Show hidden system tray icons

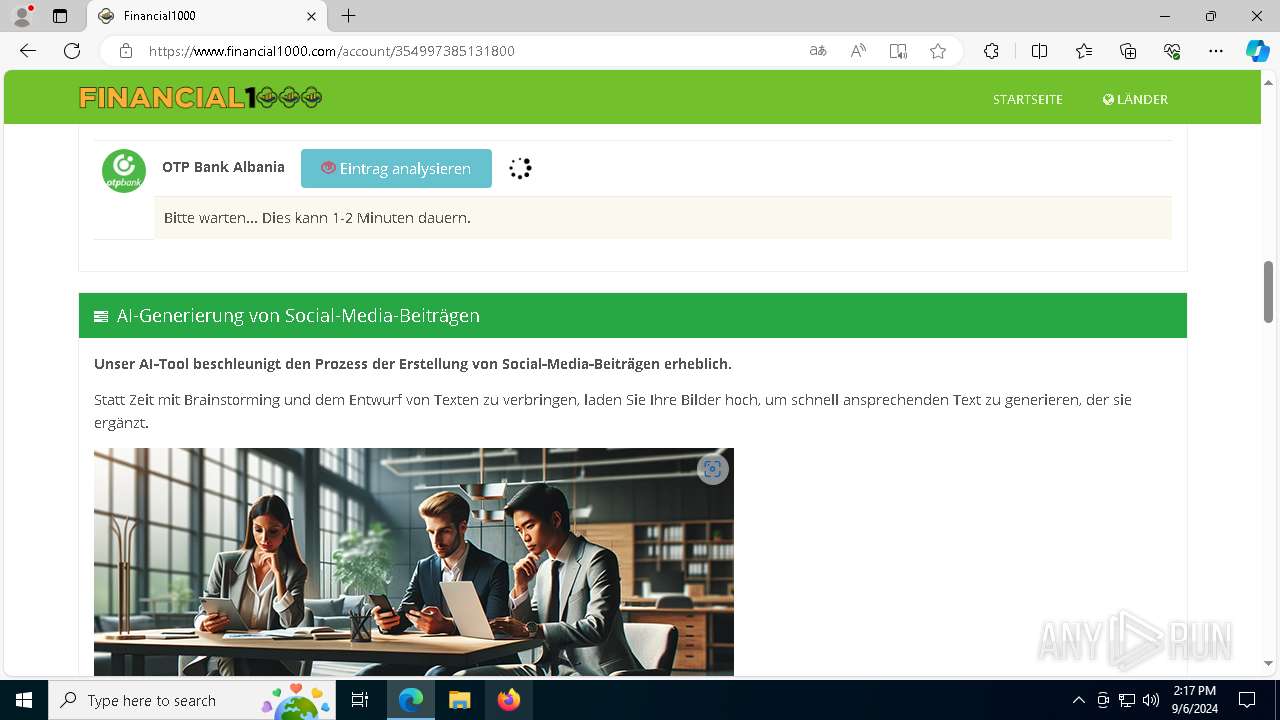1078,700
